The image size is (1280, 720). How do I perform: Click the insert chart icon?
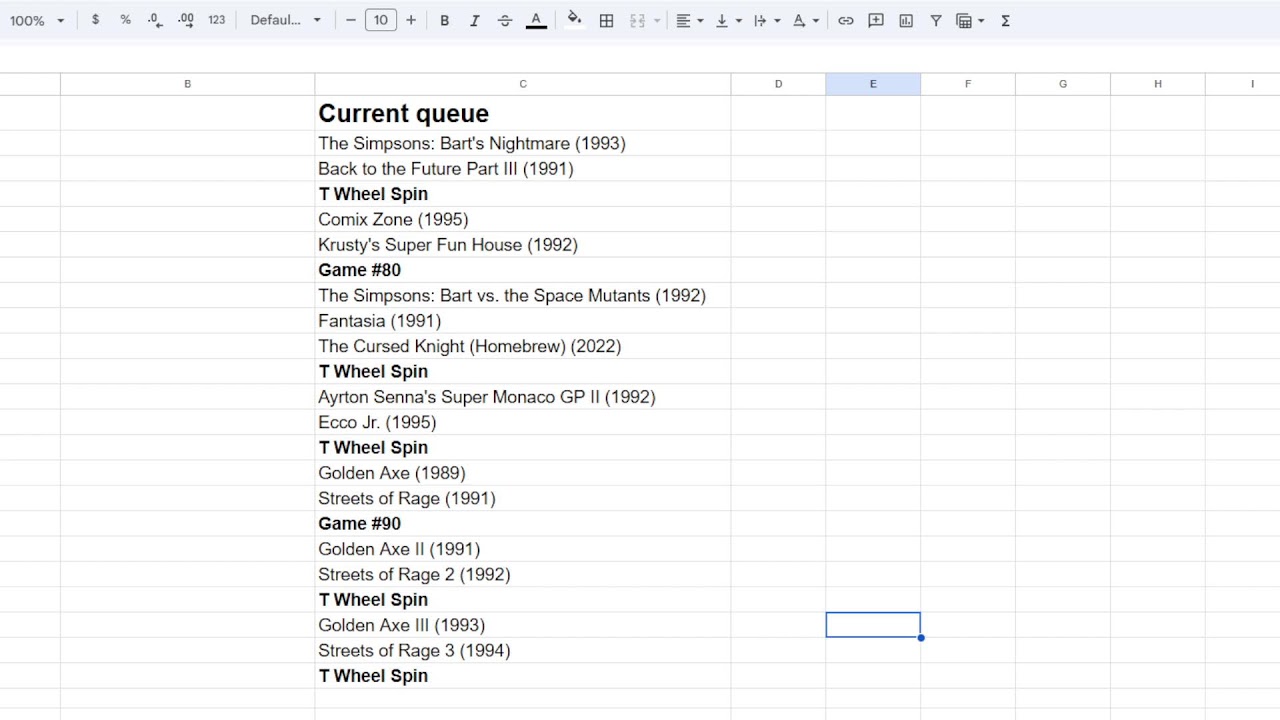click(x=906, y=20)
